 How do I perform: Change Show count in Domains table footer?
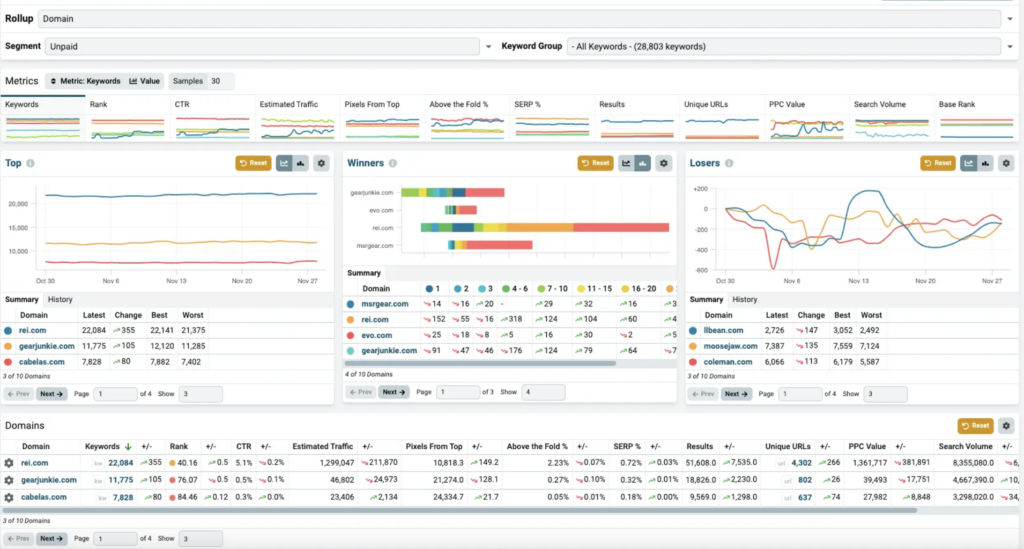tap(200, 539)
